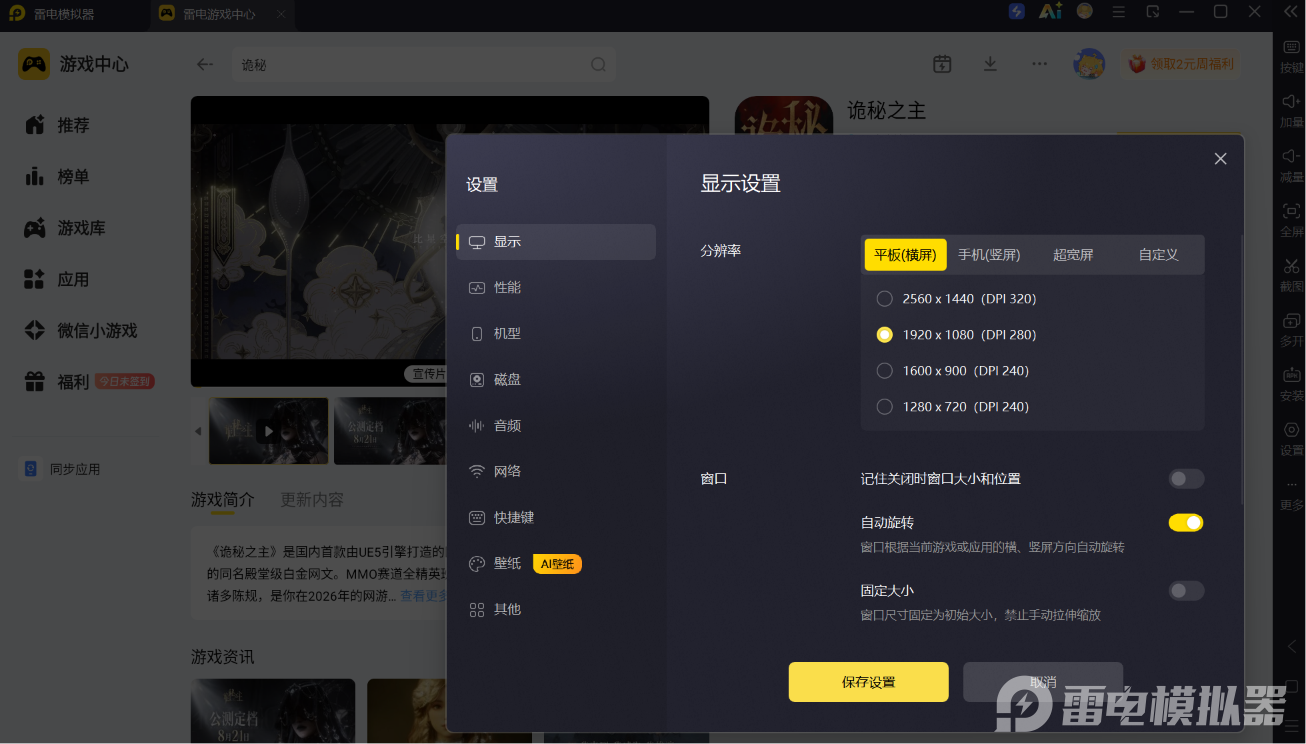Click the AI icon in title bar

(1050, 11)
